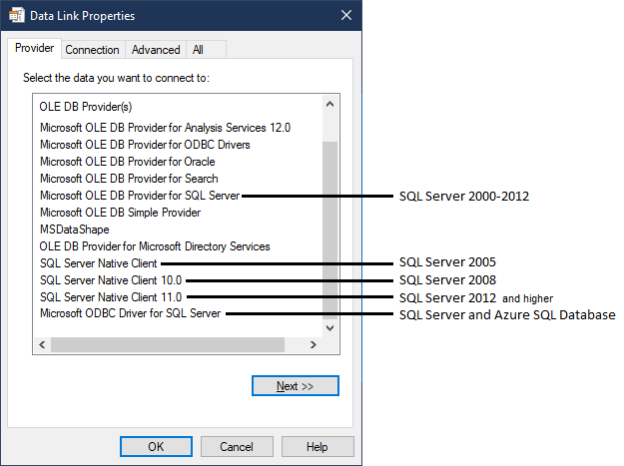Select Microsoft OLE DB Provider for SQL Server
The image size is (624, 466).
140,195
